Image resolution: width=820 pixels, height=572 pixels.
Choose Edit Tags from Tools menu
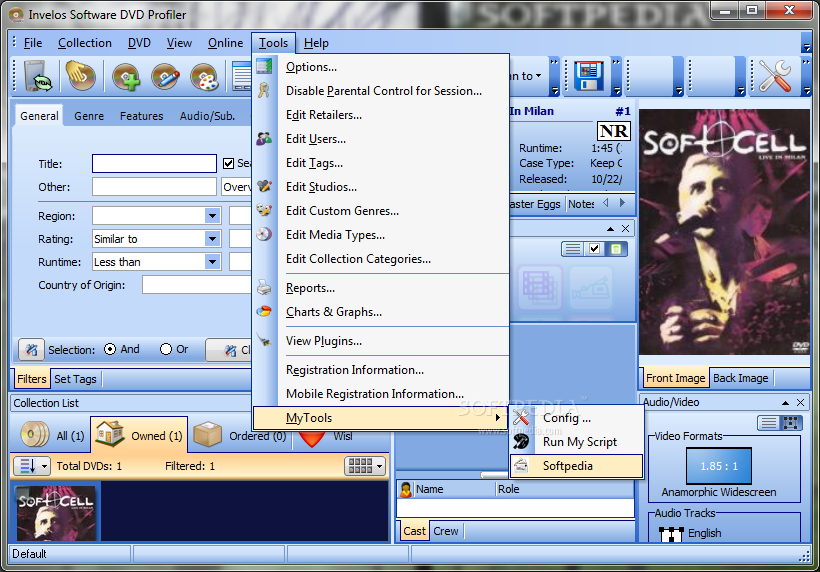(x=314, y=163)
